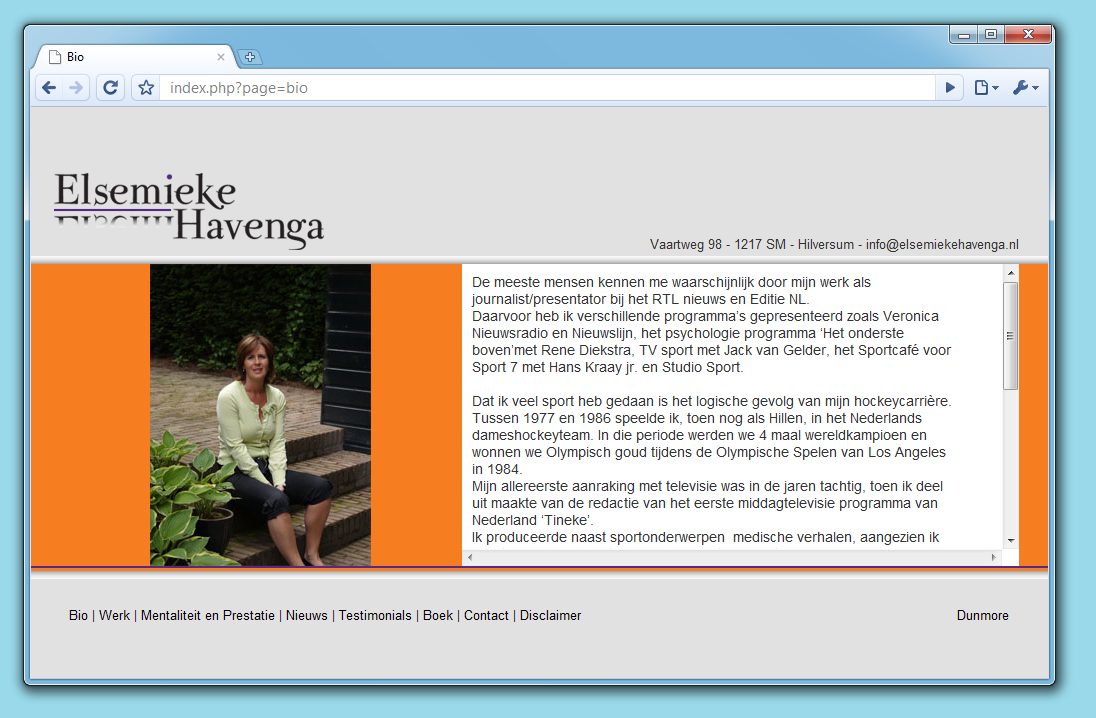
Task: Open the Boek page link
Action: pyautogui.click(x=438, y=616)
